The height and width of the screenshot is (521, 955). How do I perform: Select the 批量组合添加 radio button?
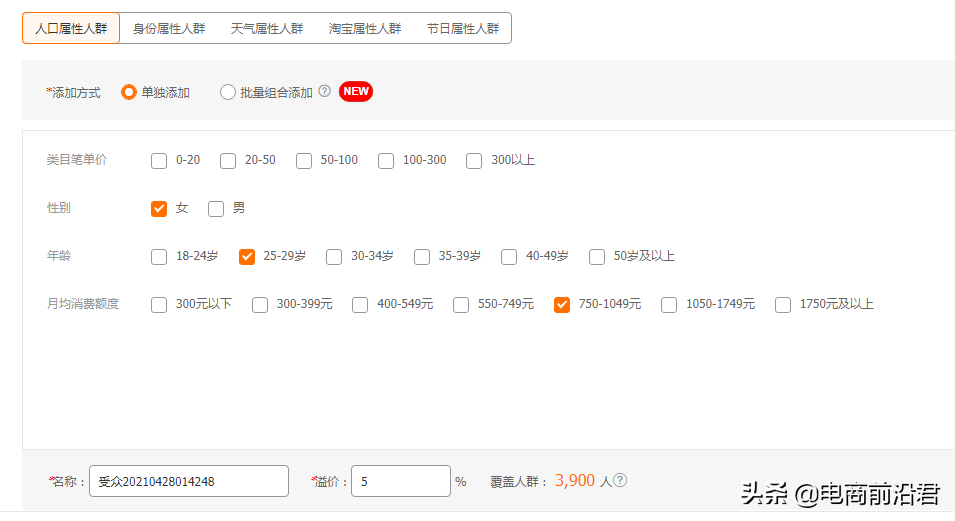click(x=228, y=92)
